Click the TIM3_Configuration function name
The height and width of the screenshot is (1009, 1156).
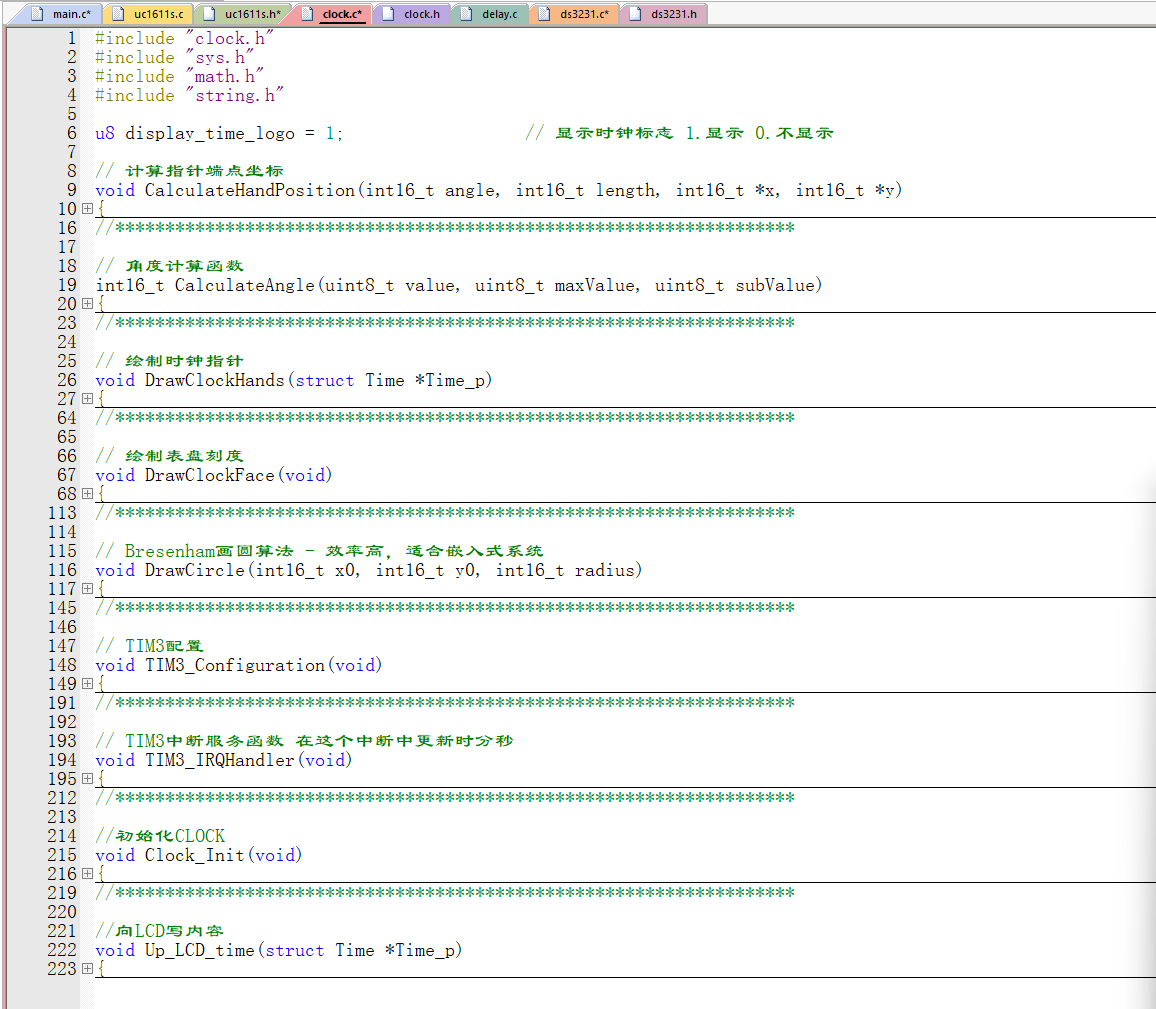(x=234, y=666)
